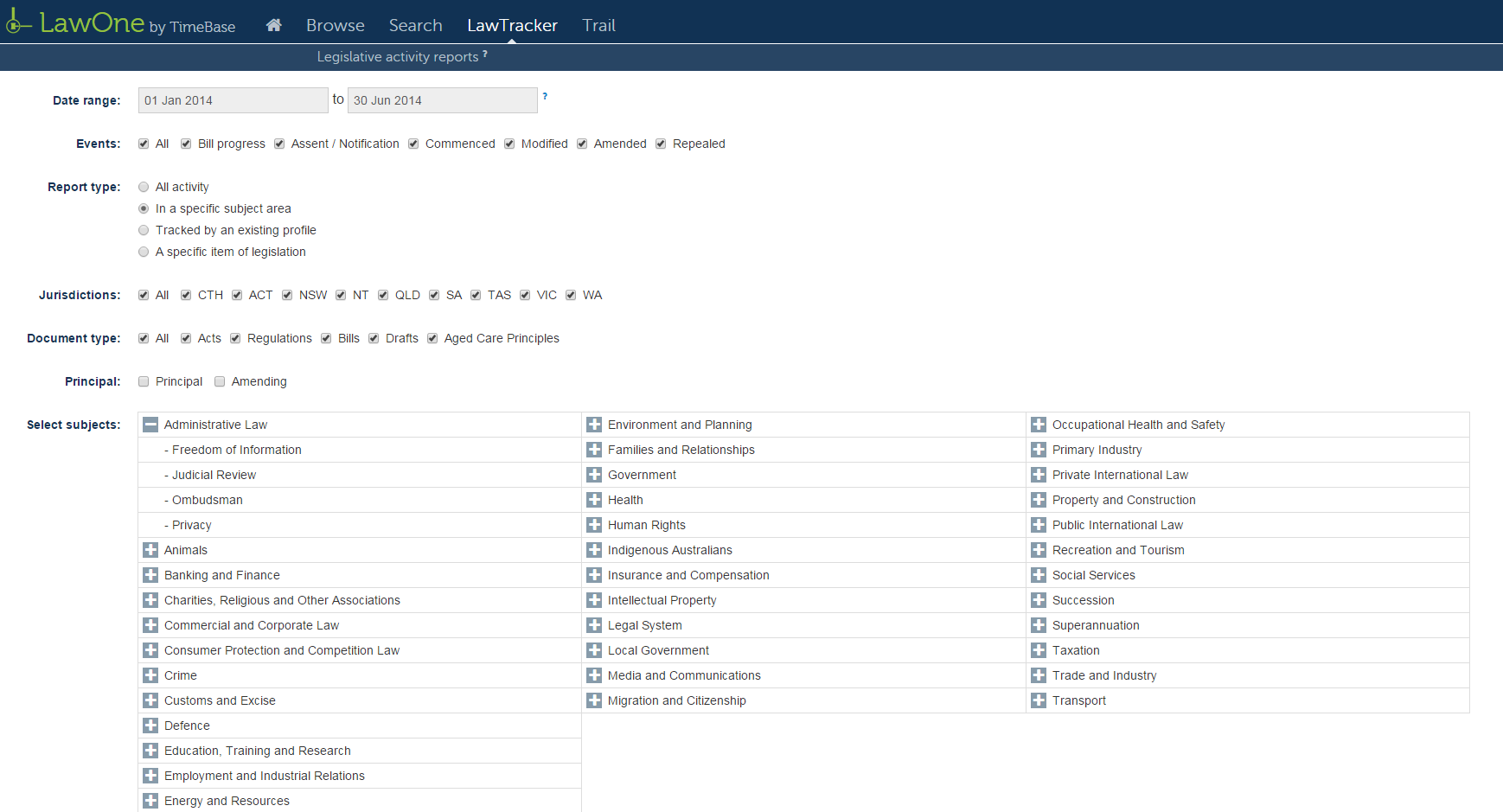
Task: Expand Primary Industry subject
Action: click(1039, 450)
